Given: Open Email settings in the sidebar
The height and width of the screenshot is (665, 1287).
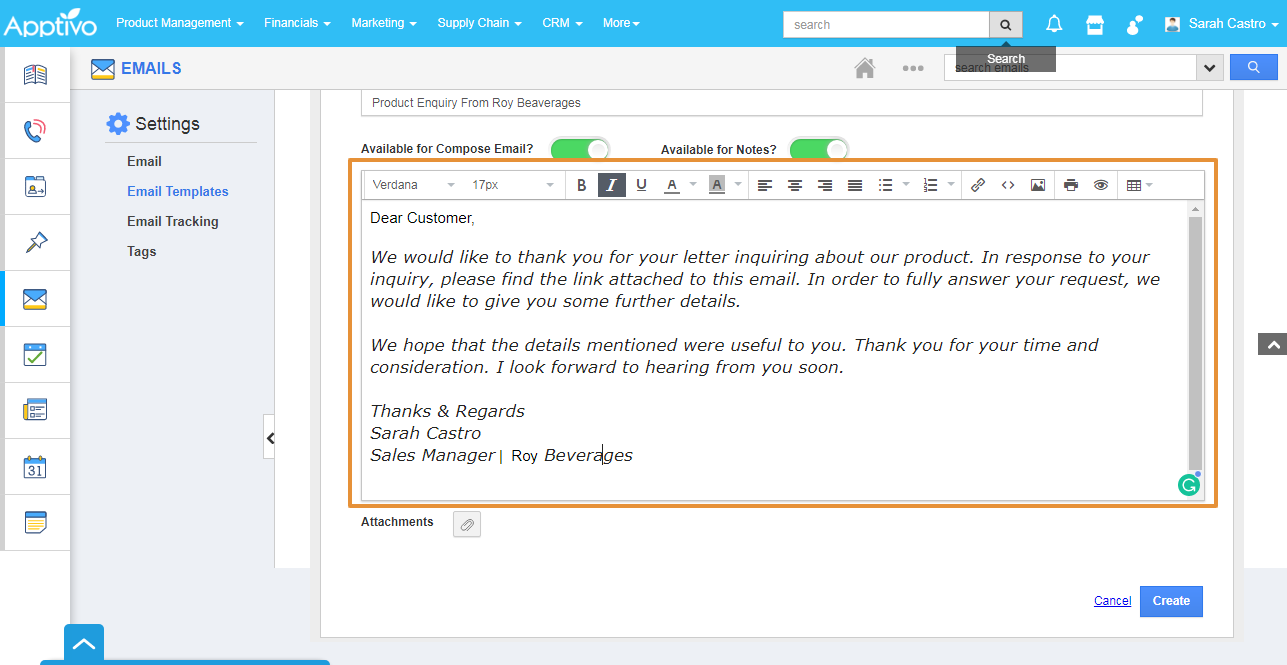Looking at the screenshot, I should (x=144, y=161).
